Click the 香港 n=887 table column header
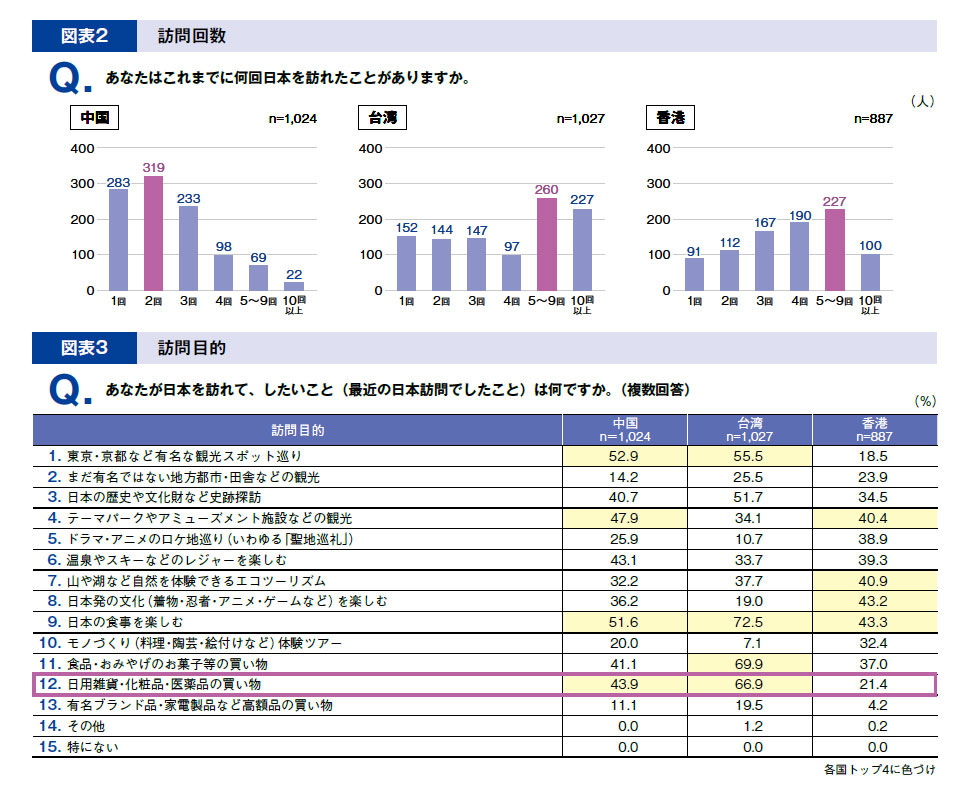This screenshot has height=800, width=970. coord(875,430)
